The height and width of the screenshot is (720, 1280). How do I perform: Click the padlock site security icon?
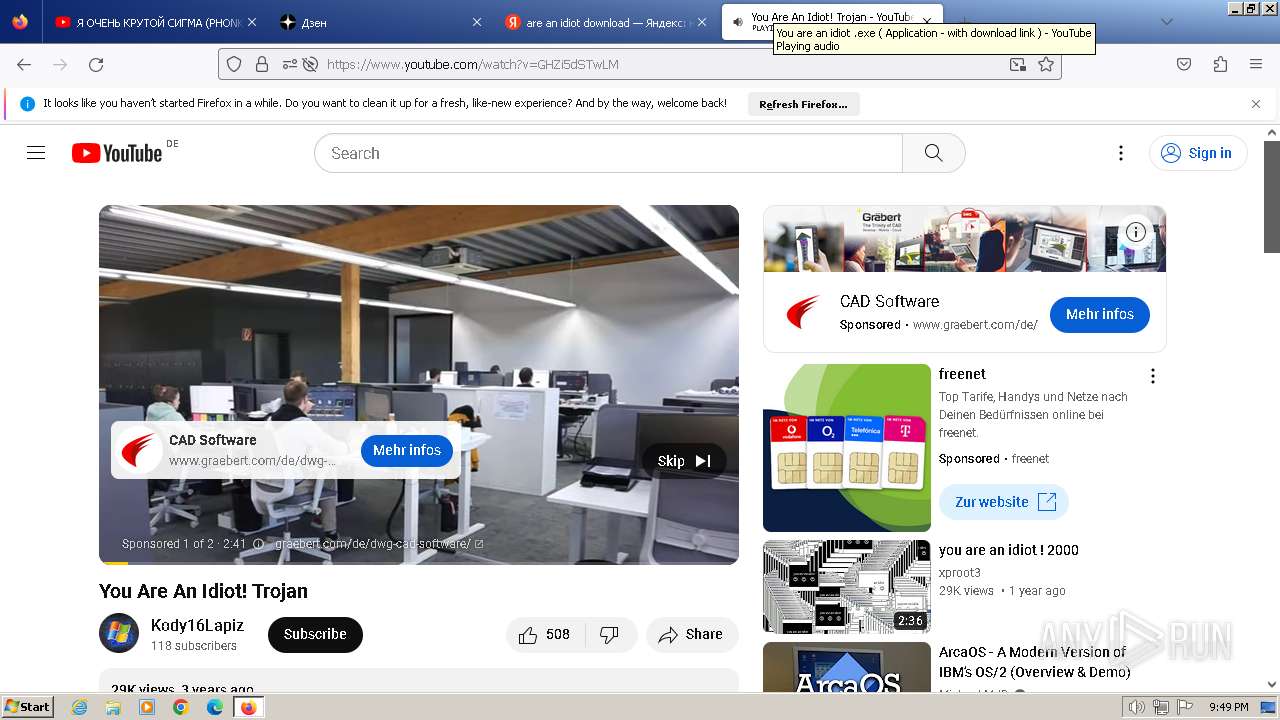[x=262, y=64]
